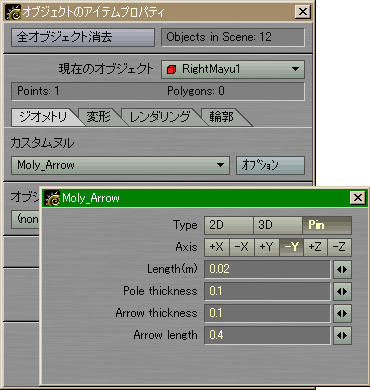
Task: Set the axis to +X
Action: coord(217,247)
